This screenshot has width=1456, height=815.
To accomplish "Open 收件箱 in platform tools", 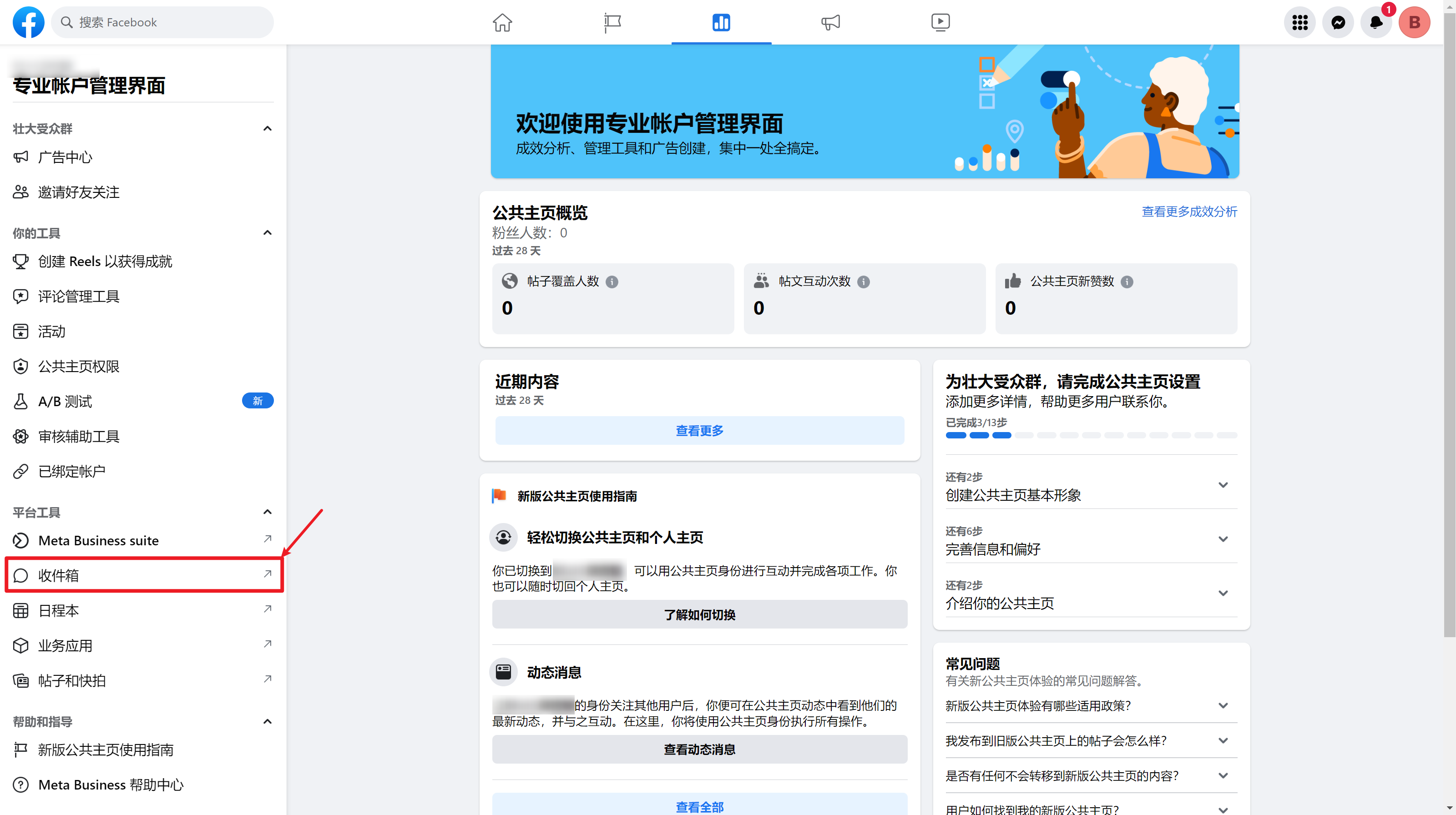I will click(x=143, y=575).
